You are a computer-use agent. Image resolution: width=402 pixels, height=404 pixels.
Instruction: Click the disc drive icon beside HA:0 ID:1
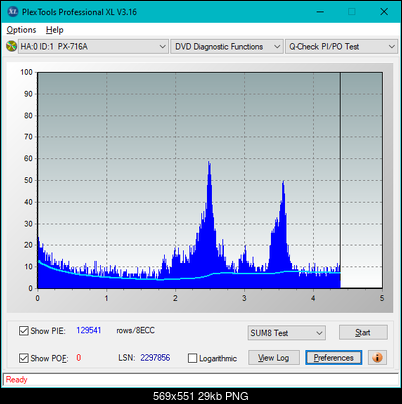click(x=11, y=46)
